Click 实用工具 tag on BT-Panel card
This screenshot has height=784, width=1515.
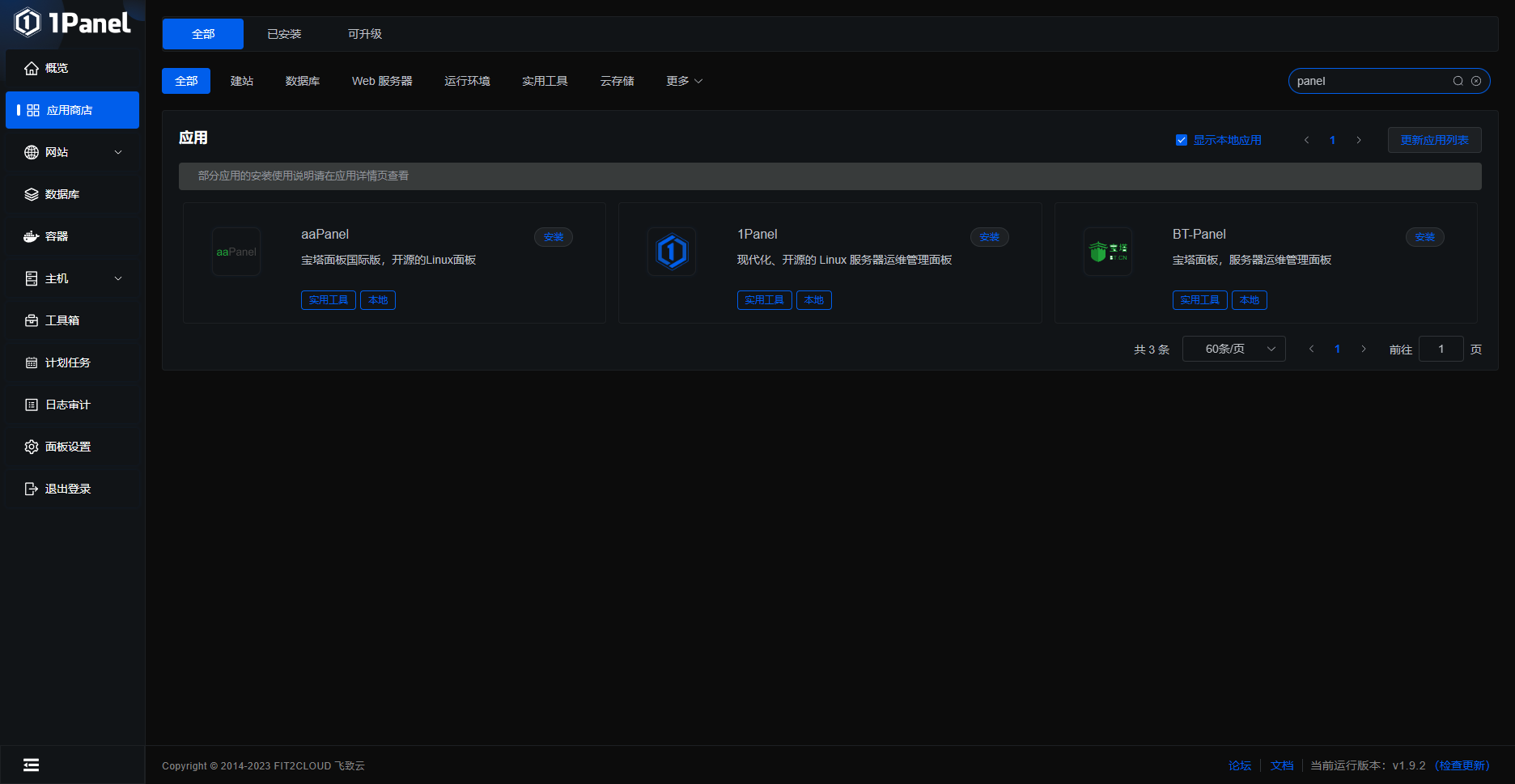[1199, 300]
